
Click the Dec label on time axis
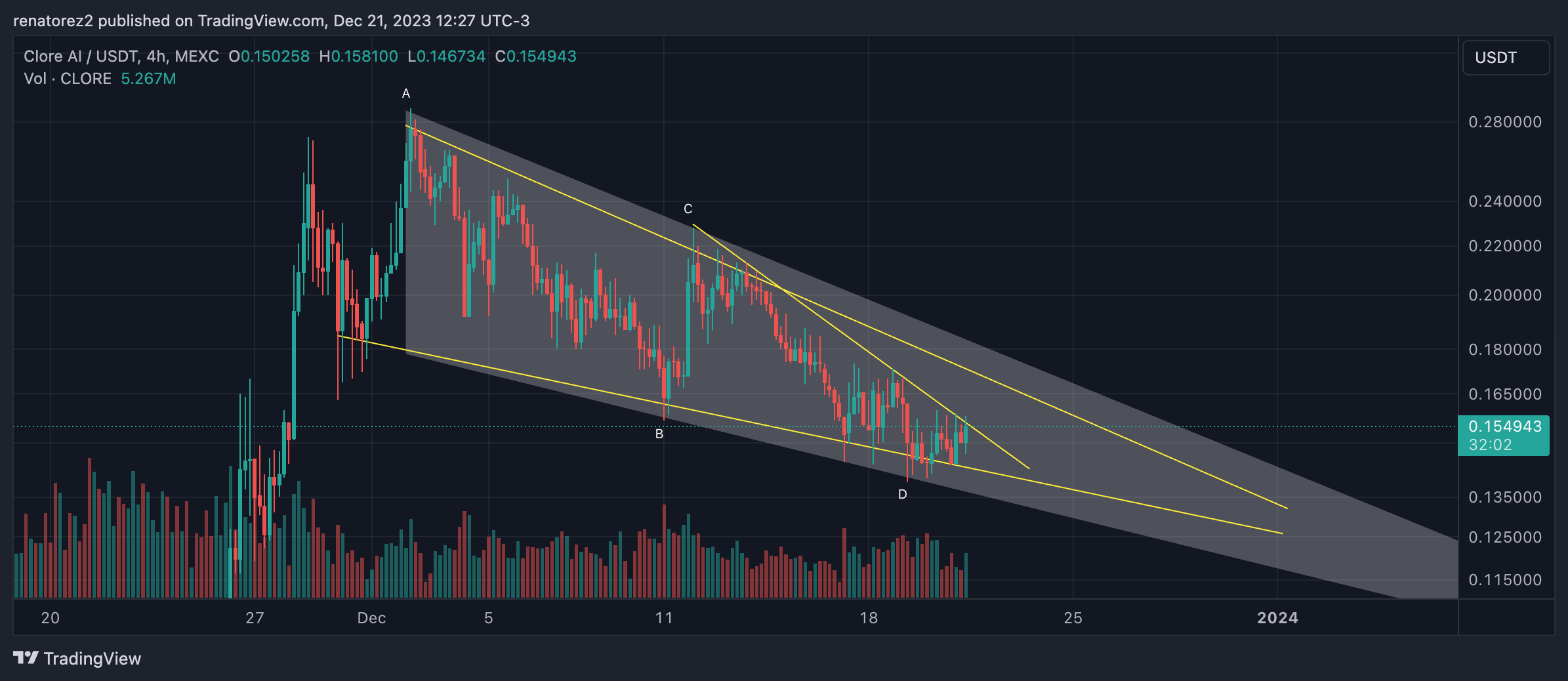[x=371, y=618]
